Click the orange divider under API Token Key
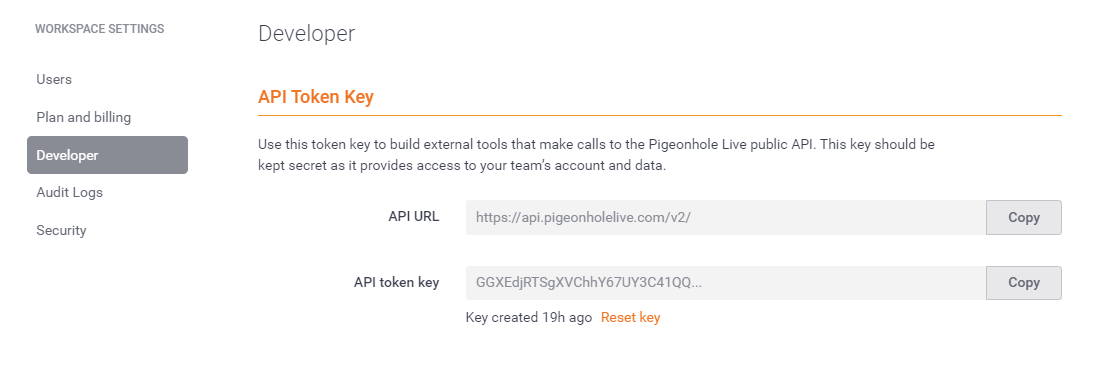Image resolution: width=1116 pixels, height=382 pixels. (x=659, y=115)
